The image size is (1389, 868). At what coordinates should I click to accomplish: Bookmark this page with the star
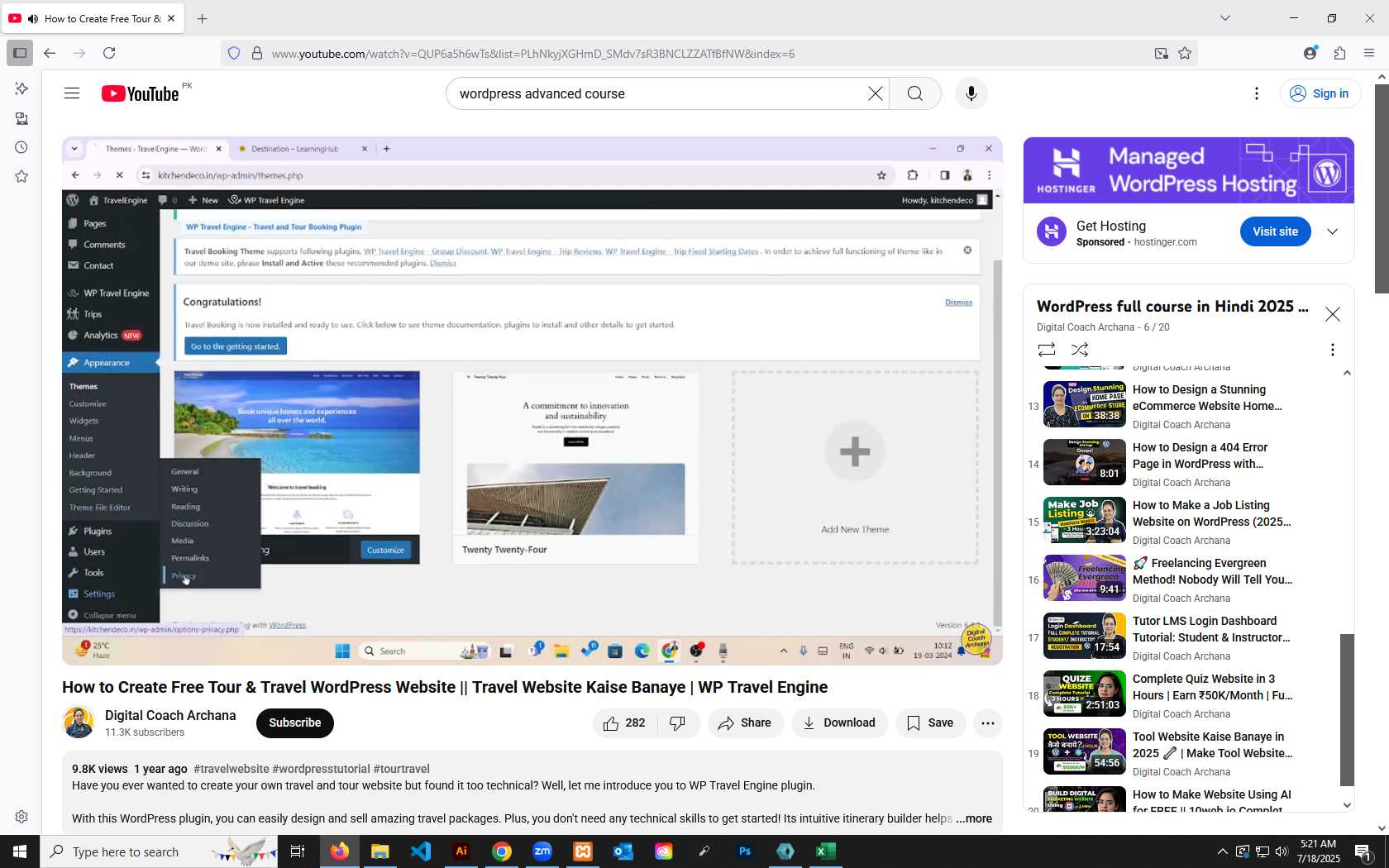pos(1185,53)
